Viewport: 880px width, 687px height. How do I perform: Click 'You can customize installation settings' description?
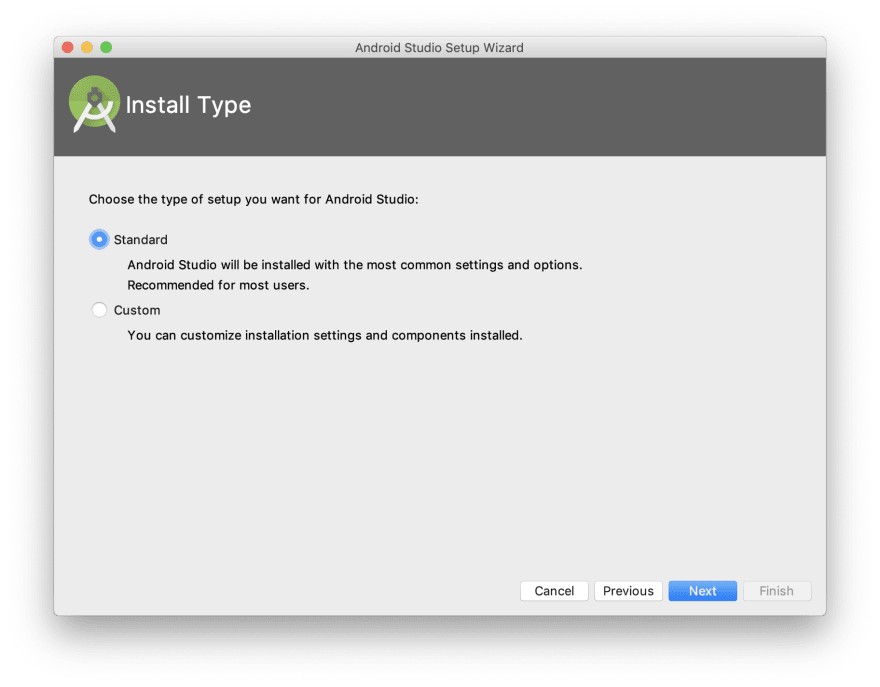(x=325, y=336)
